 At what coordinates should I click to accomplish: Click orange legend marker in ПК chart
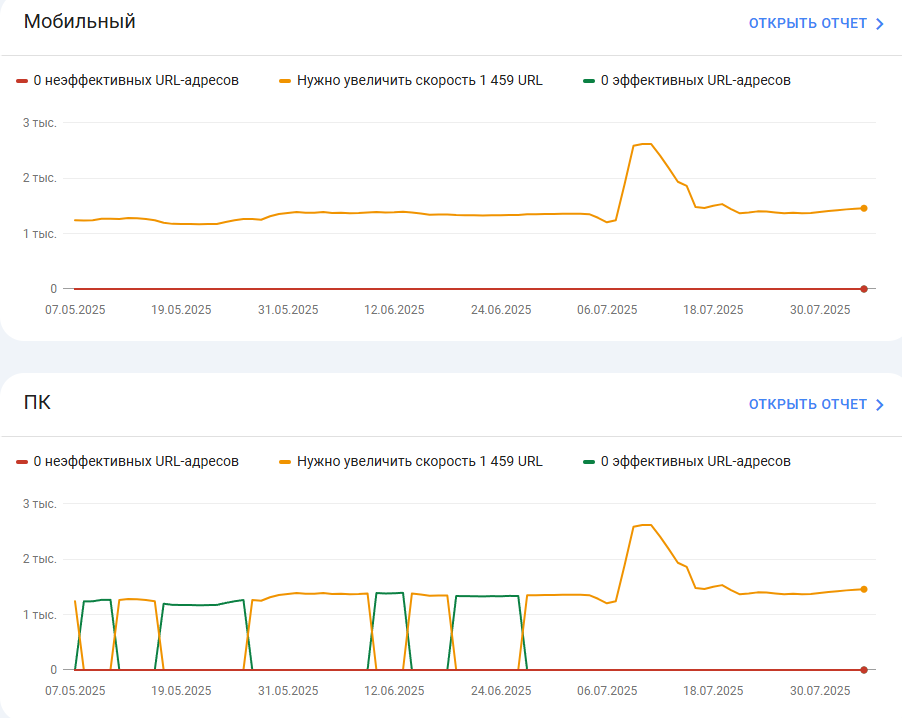(285, 462)
